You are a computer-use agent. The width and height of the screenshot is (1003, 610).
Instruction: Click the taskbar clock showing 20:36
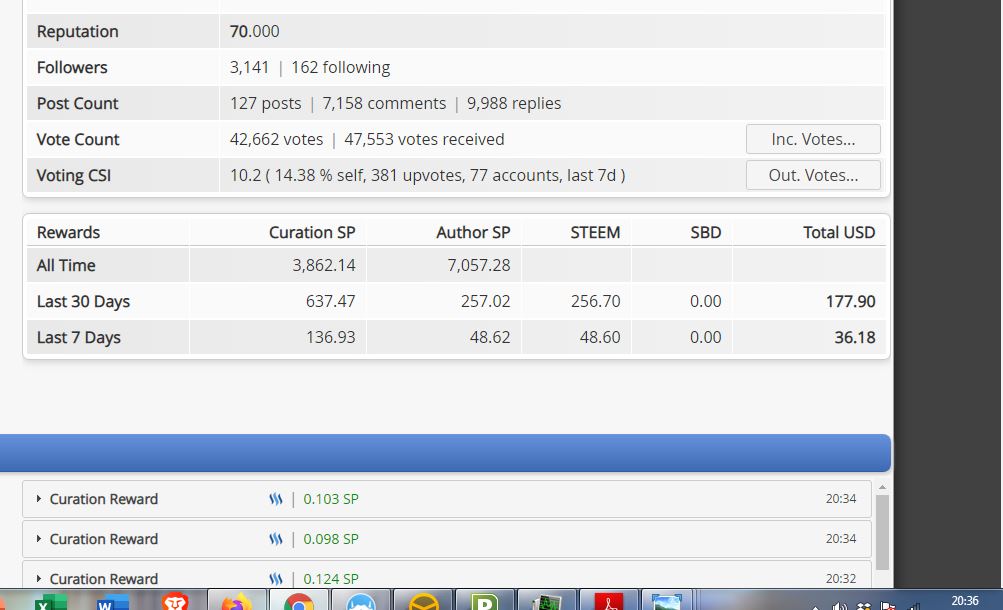tap(964, 601)
